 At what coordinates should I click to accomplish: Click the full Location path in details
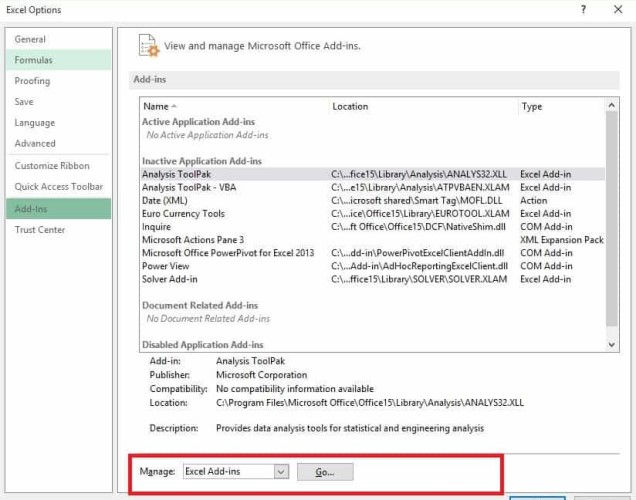click(370, 403)
